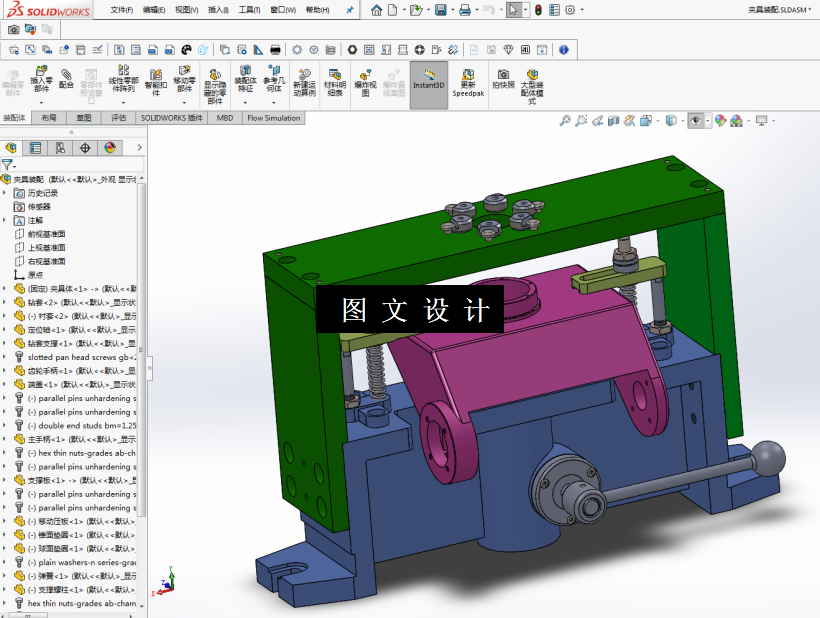Expand the 钻套支撑<1> component node
The height and width of the screenshot is (618, 820).
pyautogui.click(x=5, y=343)
